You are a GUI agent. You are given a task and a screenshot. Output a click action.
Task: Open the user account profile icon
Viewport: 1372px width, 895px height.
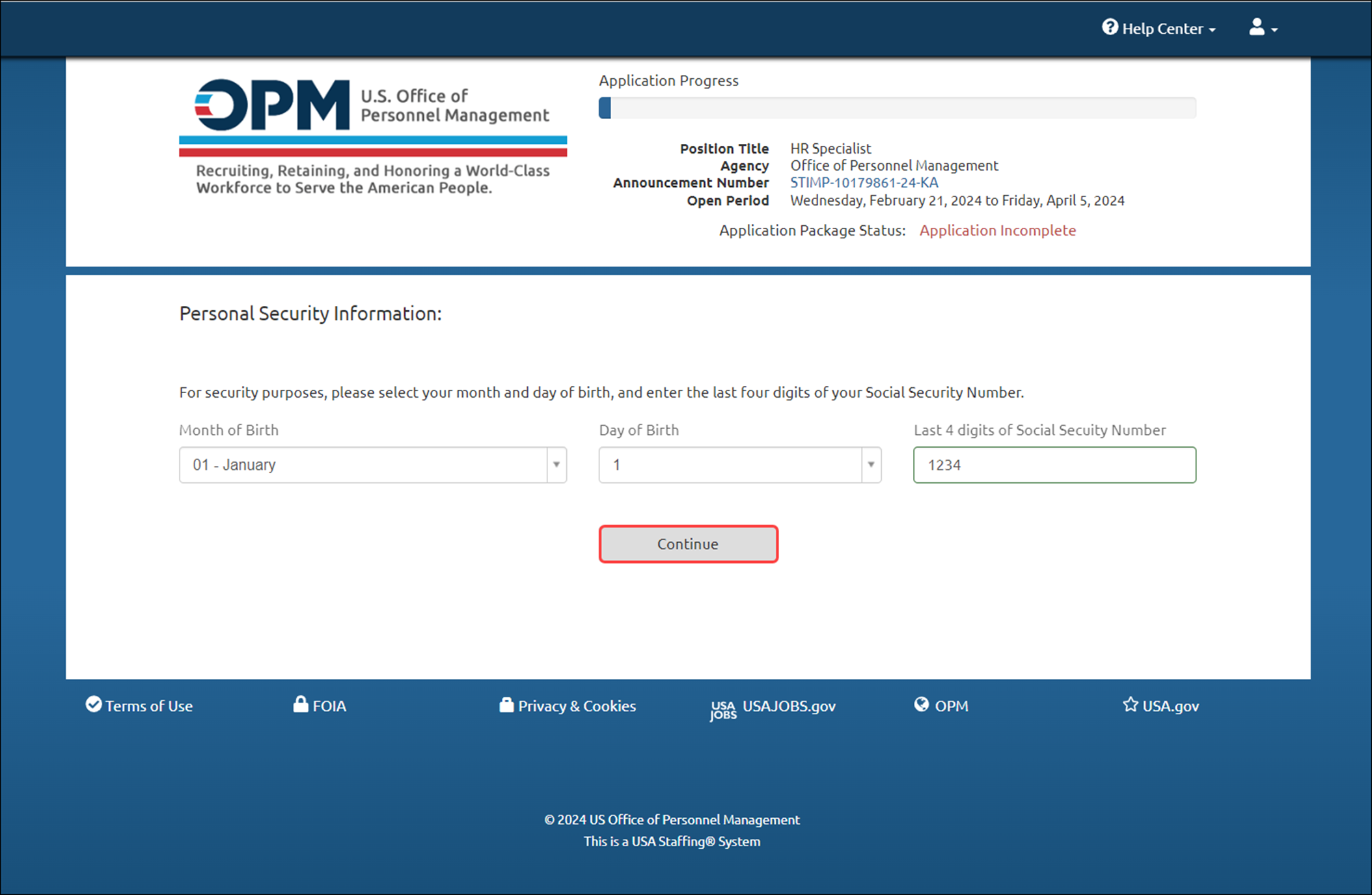click(x=1256, y=27)
